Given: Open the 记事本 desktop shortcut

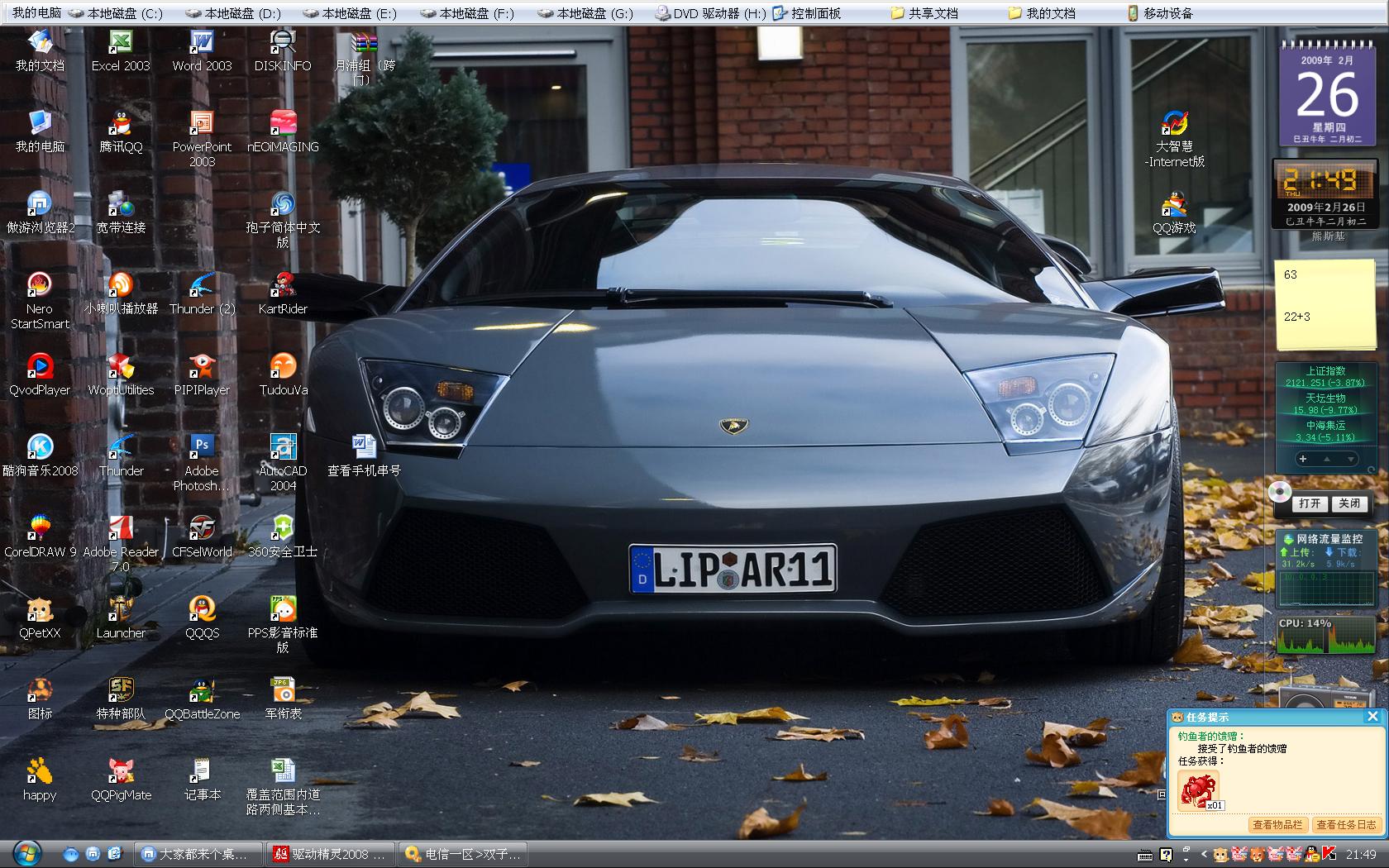Looking at the screenshot, I should pos(202,780).
